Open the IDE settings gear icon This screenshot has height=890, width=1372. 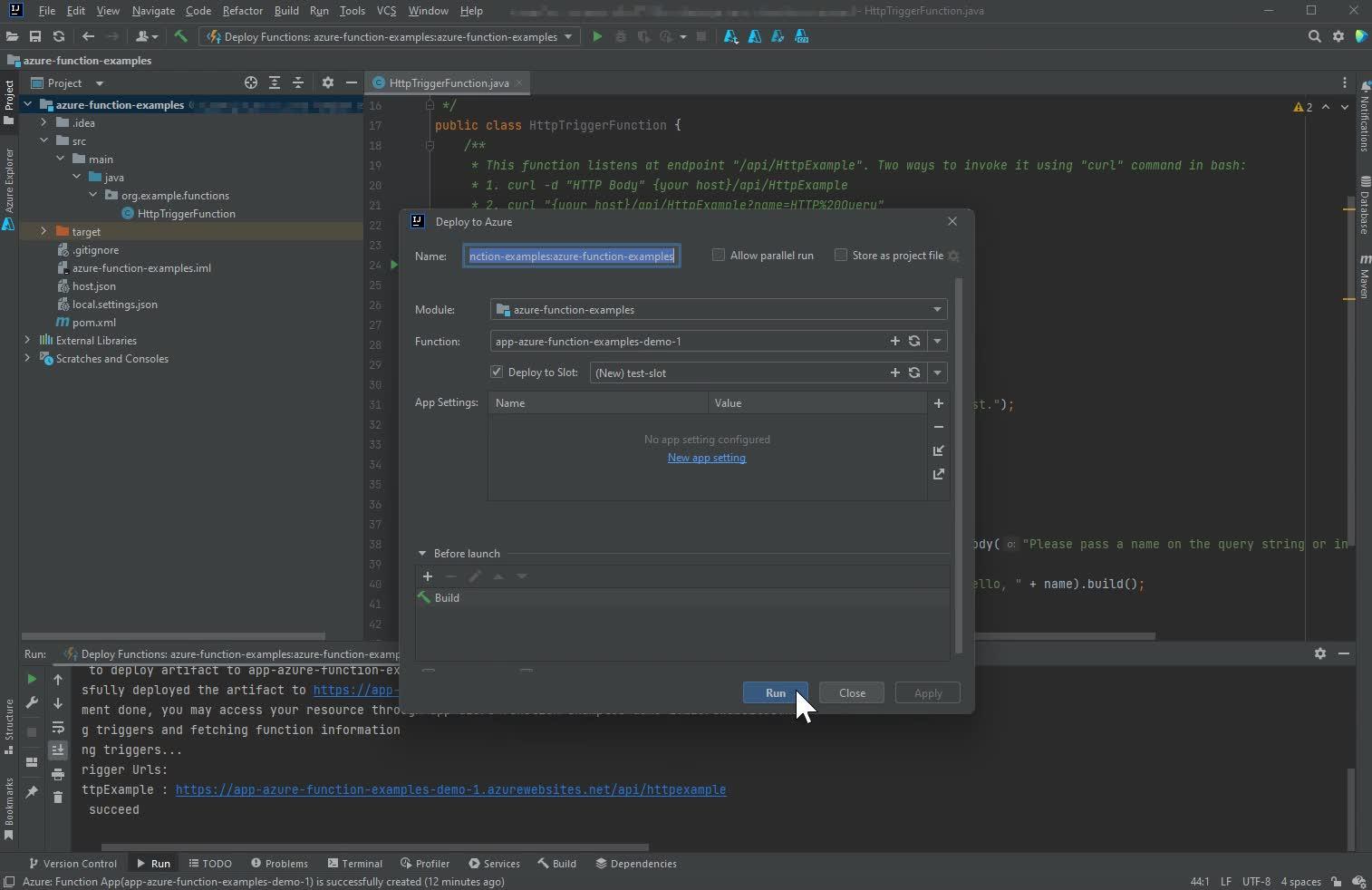[1338, 36]
